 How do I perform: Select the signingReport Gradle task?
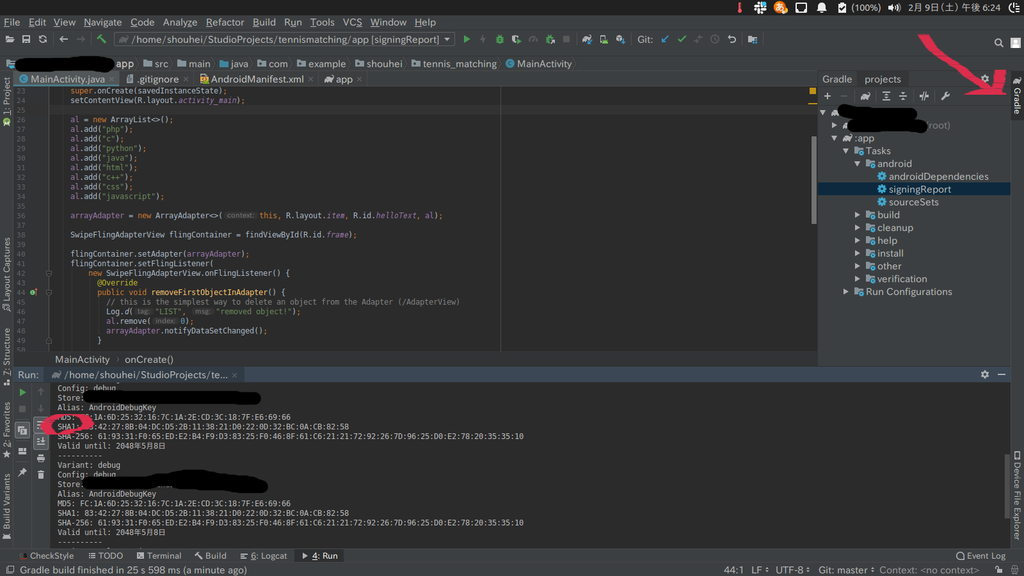click(x=914, y=189)
